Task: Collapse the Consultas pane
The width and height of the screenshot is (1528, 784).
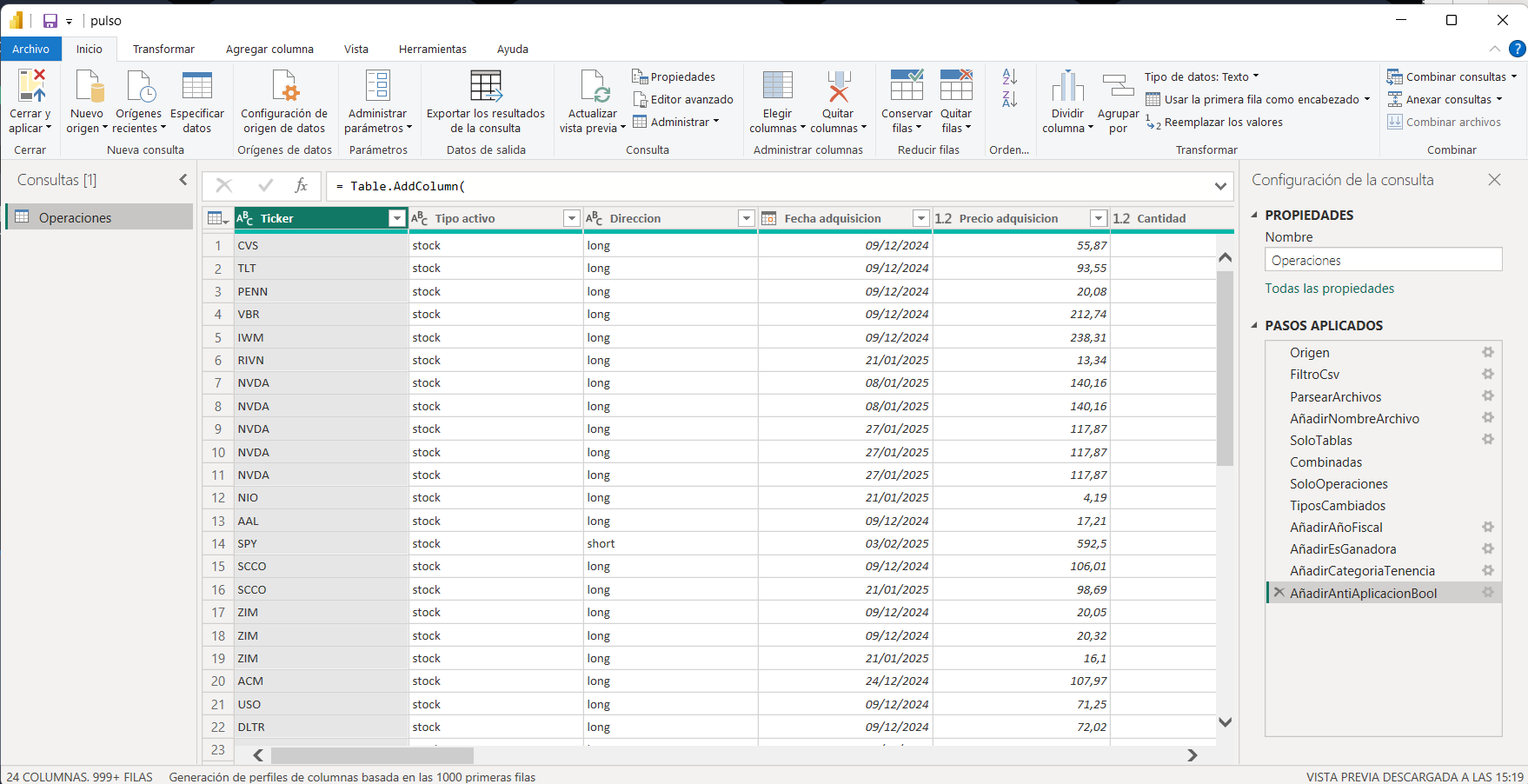Action: pos(183,180)
